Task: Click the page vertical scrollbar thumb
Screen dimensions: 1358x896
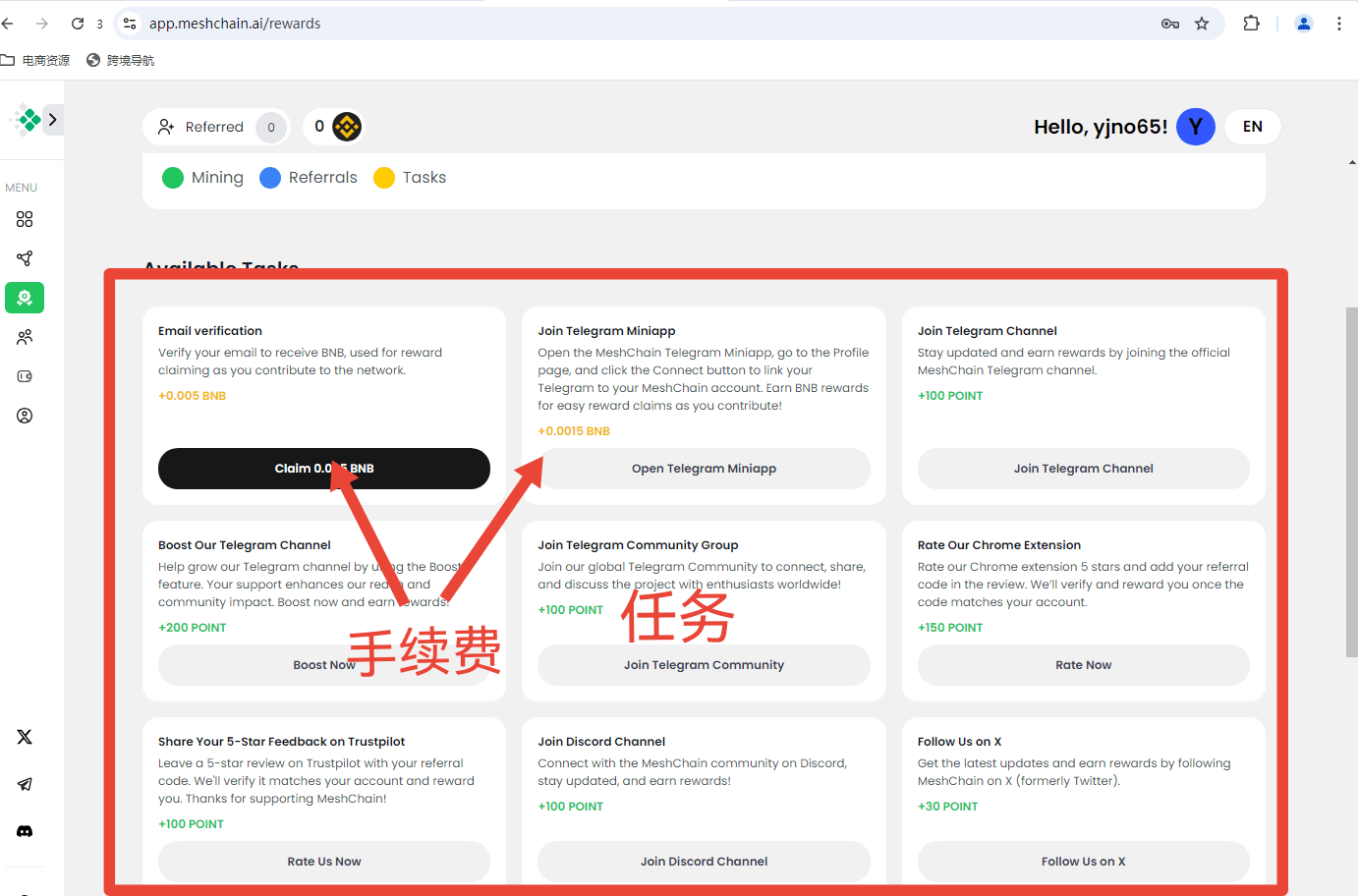Action: click(1352, 481)
